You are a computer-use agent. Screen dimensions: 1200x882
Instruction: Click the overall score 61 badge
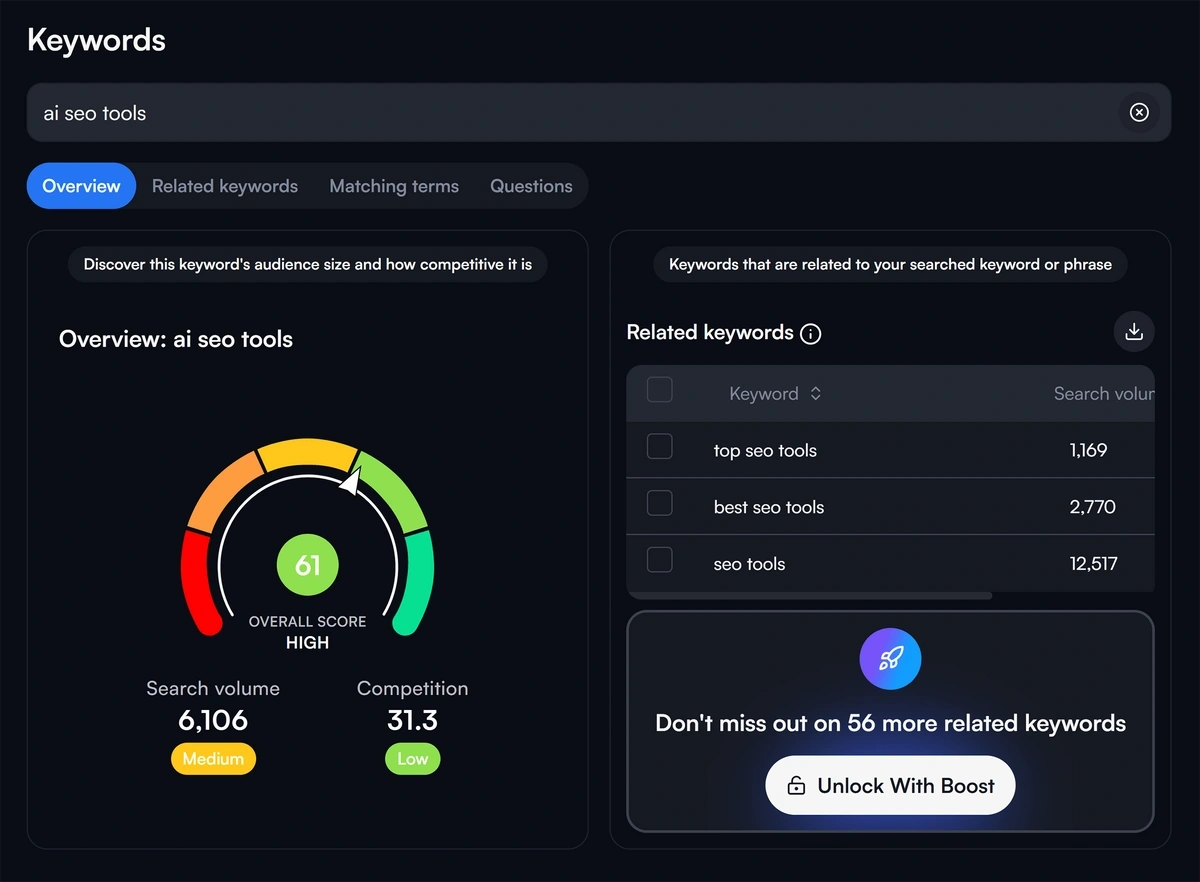308,565
